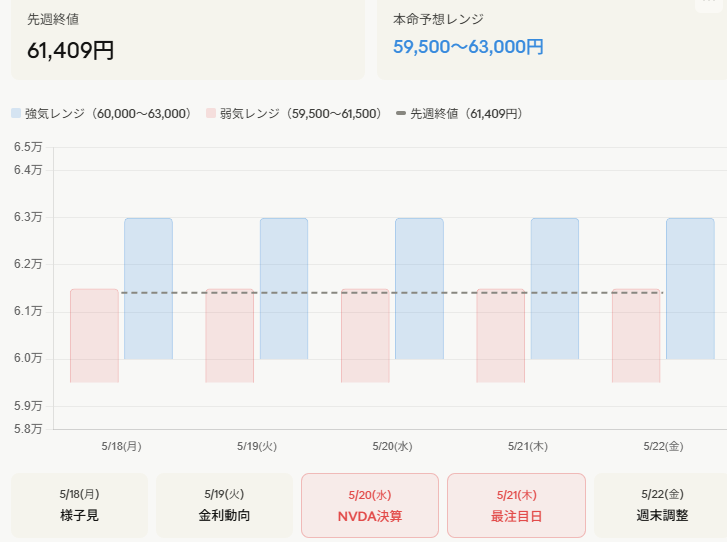Screen dimensions: 727x542
Task: Click the 6.1万 y-axis label
Action: 28,311
